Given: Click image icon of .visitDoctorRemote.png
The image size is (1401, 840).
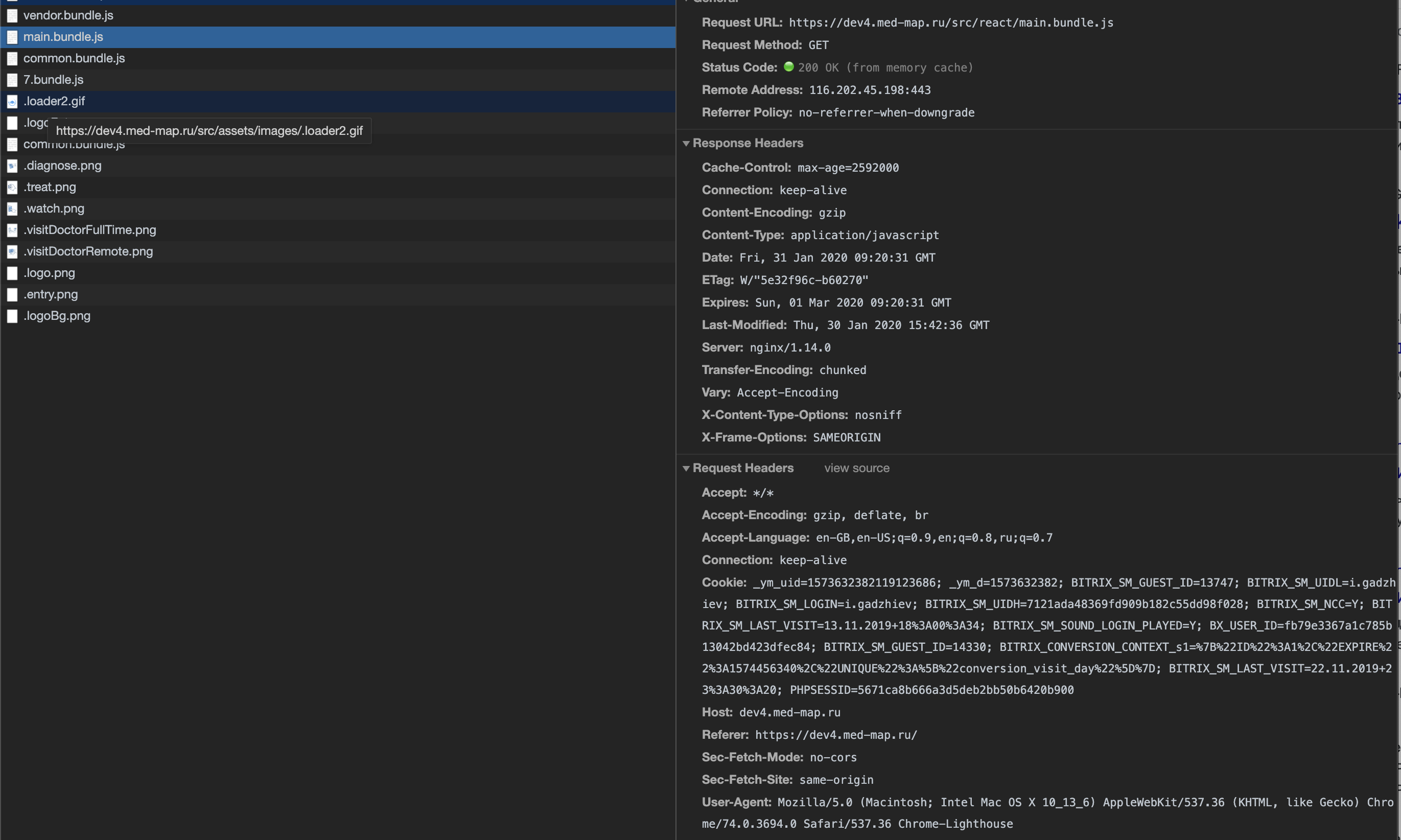Looking at the screenshot, I should point(12,252).
